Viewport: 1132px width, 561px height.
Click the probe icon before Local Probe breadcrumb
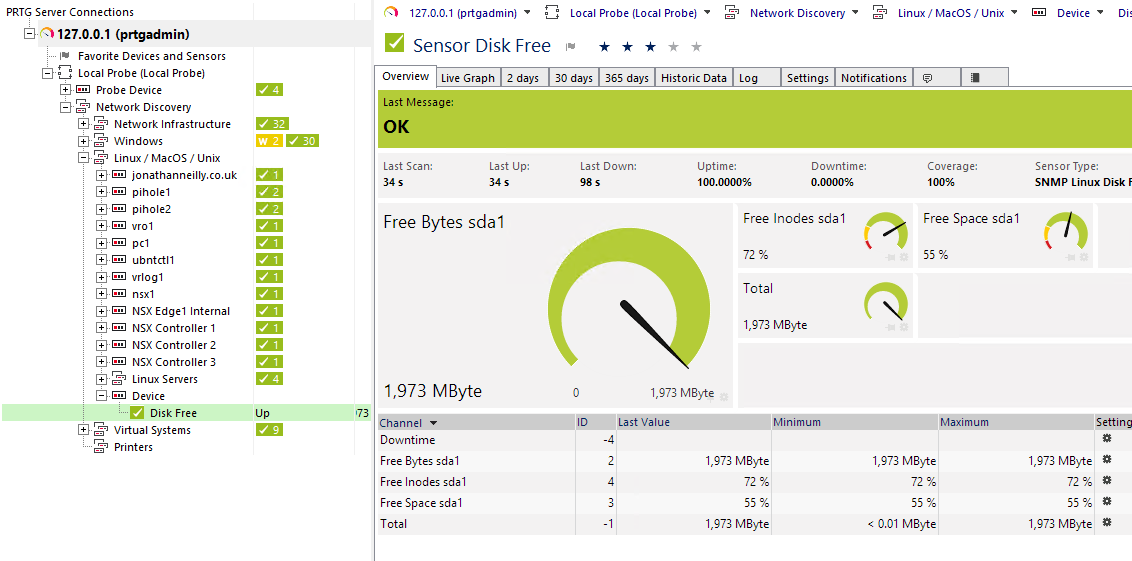tap(552, 12)
